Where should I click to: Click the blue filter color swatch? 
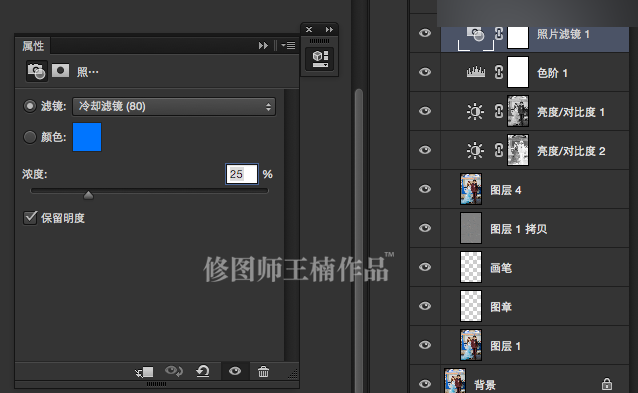click(x=87, y=137)
